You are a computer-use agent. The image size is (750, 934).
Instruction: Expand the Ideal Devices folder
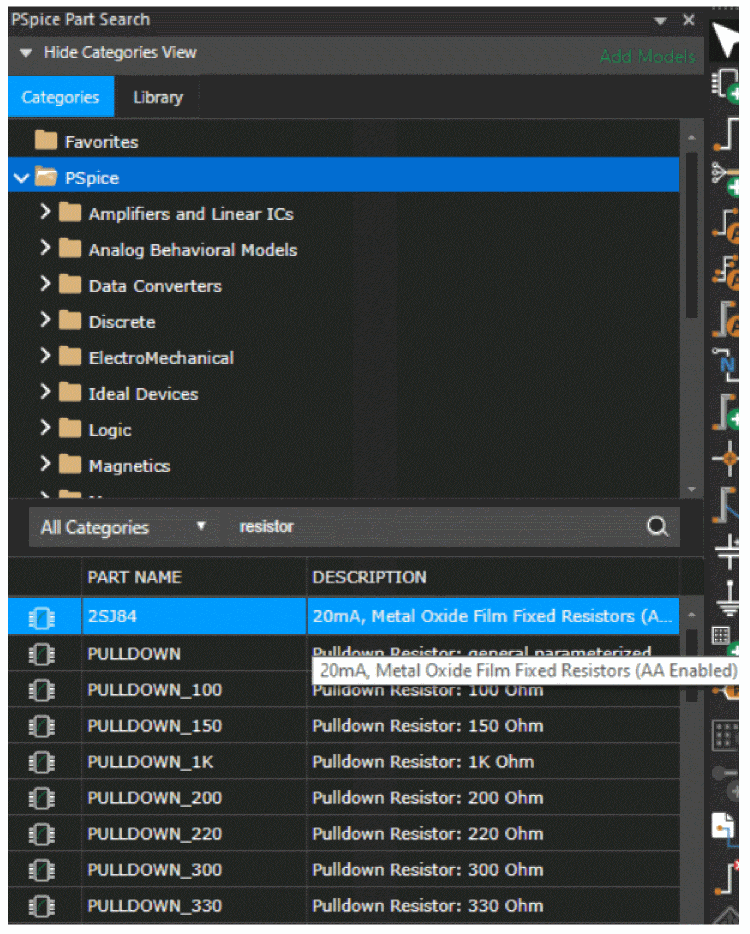point(45,391)
